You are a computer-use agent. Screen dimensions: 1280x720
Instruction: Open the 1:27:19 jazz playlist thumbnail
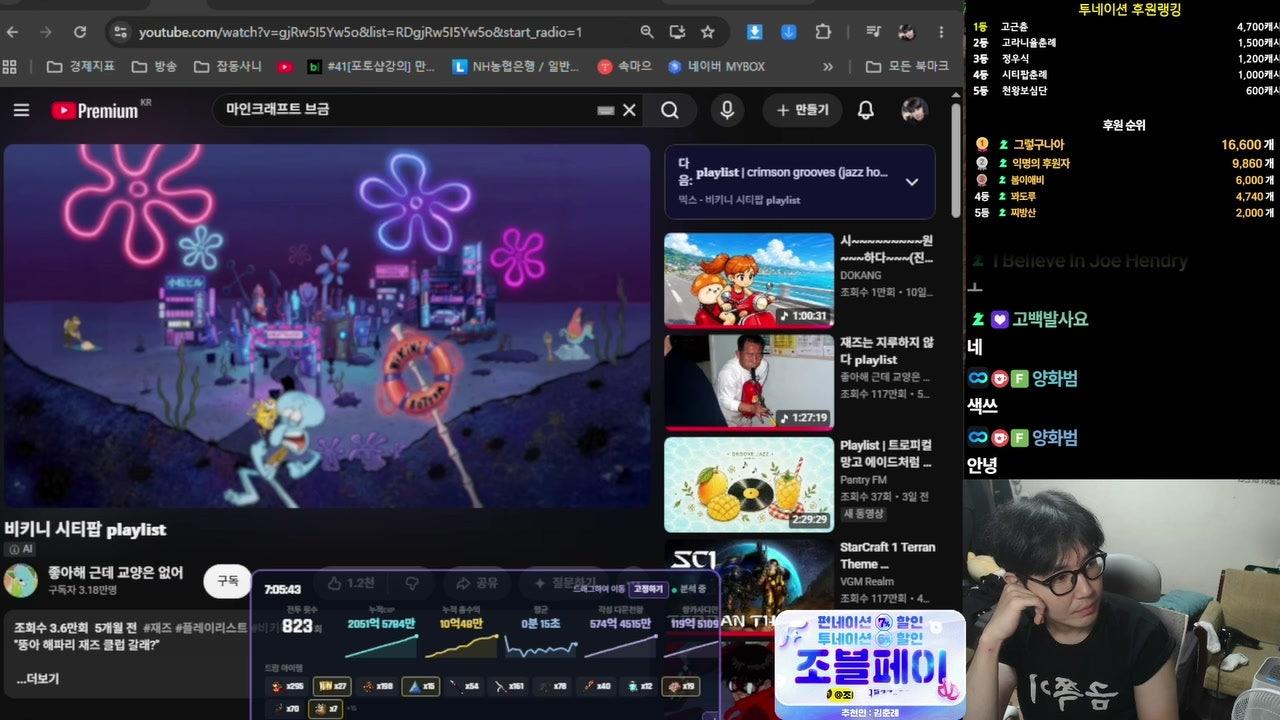coord(749,382)
